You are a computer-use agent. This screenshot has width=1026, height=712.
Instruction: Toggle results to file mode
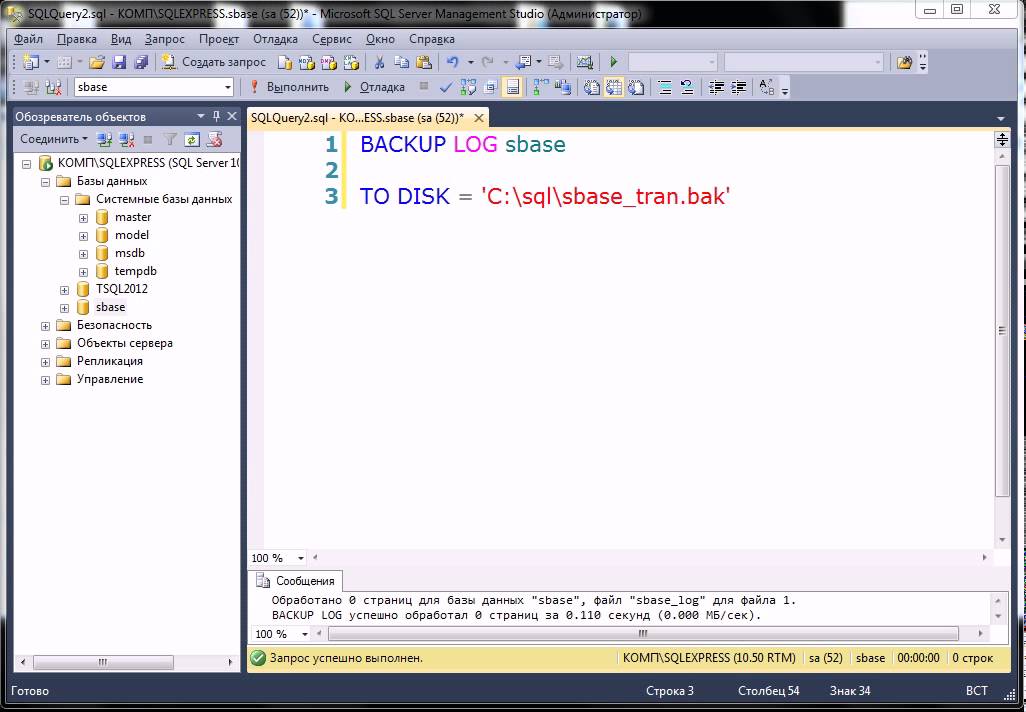(636, 87)
